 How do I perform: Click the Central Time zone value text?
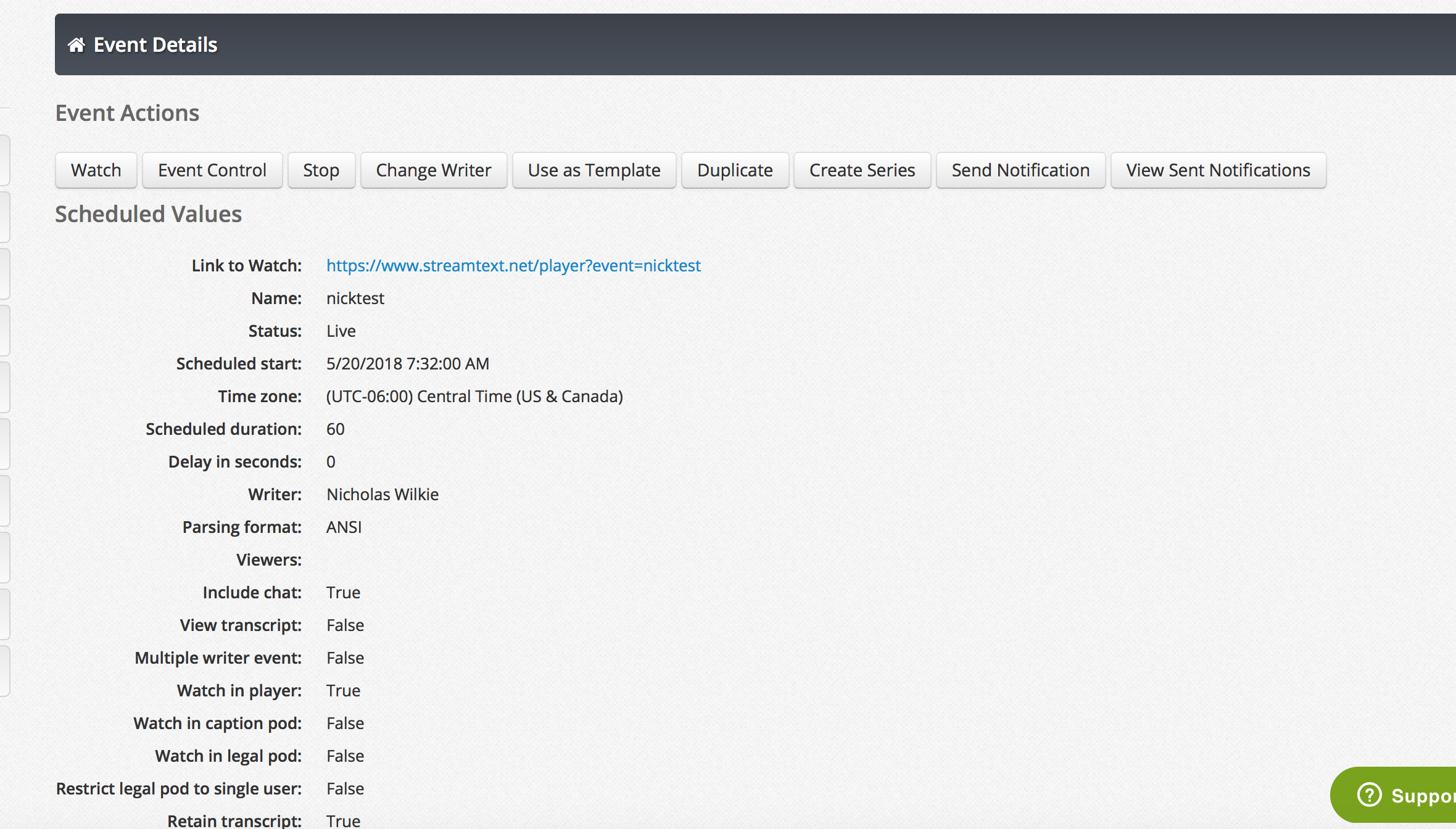(474, 397)
